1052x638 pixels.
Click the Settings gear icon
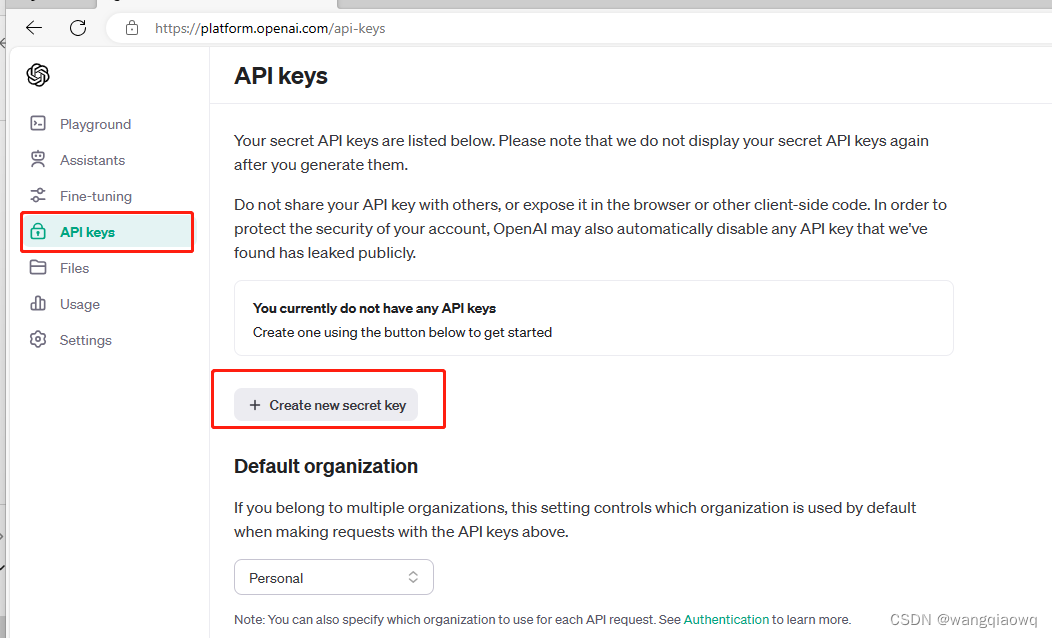tap(38, 339)
